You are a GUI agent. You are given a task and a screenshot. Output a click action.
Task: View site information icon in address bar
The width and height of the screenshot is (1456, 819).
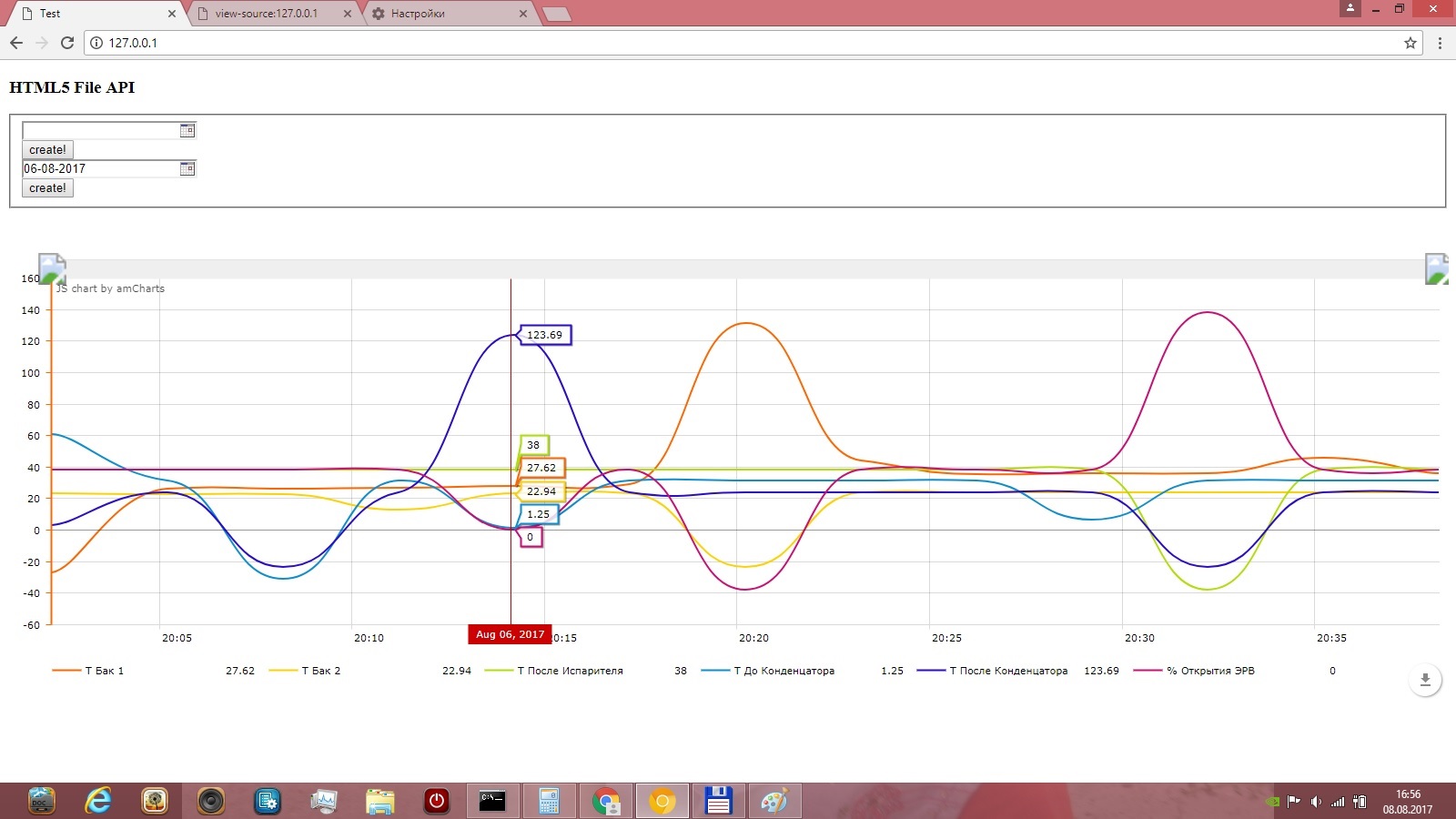96,43
